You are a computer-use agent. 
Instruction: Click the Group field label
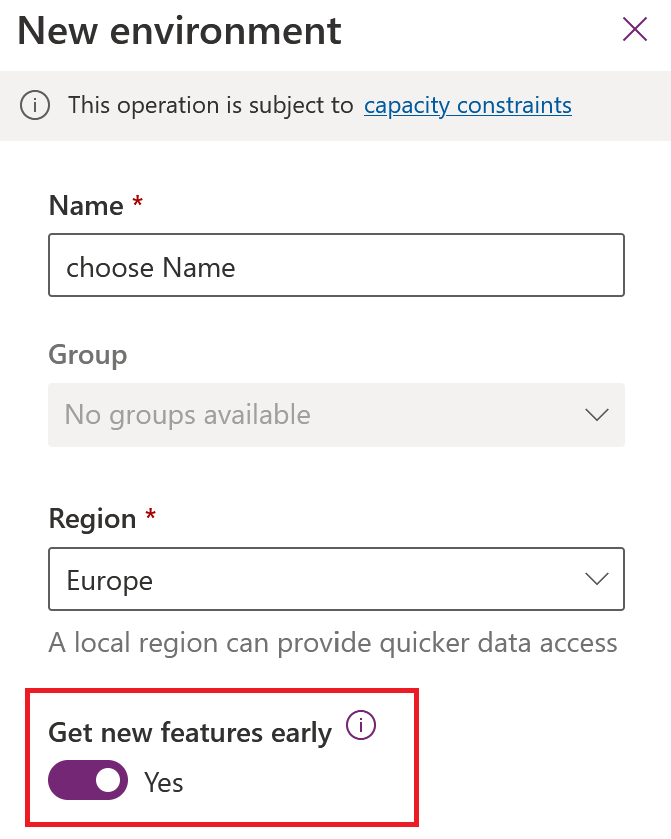pyautogui.click(x=88, y=355)
